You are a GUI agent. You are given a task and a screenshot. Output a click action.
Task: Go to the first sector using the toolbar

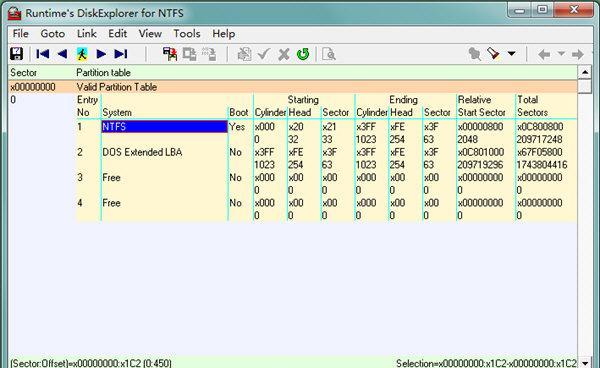(42, 54)
